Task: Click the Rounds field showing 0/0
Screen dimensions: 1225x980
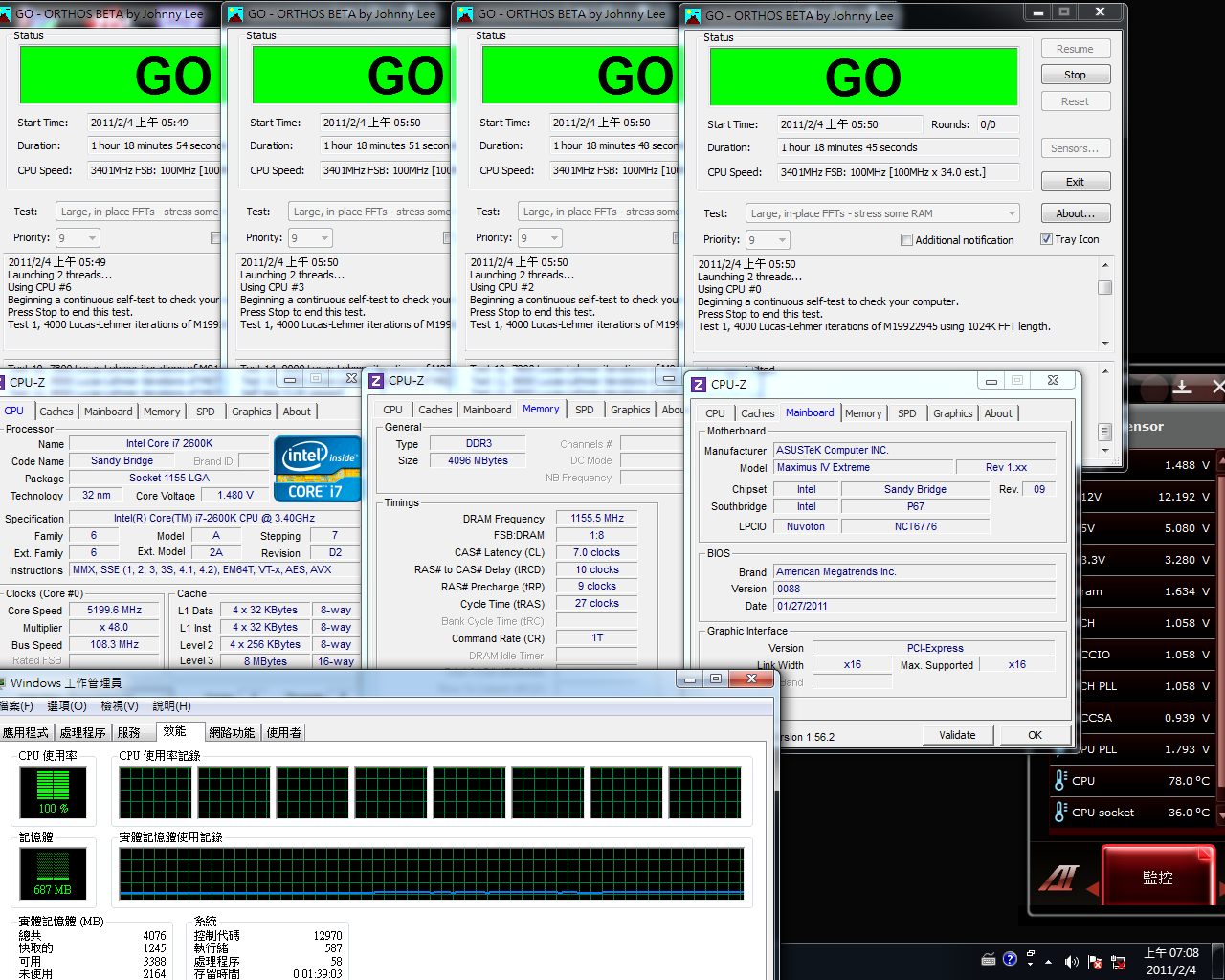Action: point(997,124)
